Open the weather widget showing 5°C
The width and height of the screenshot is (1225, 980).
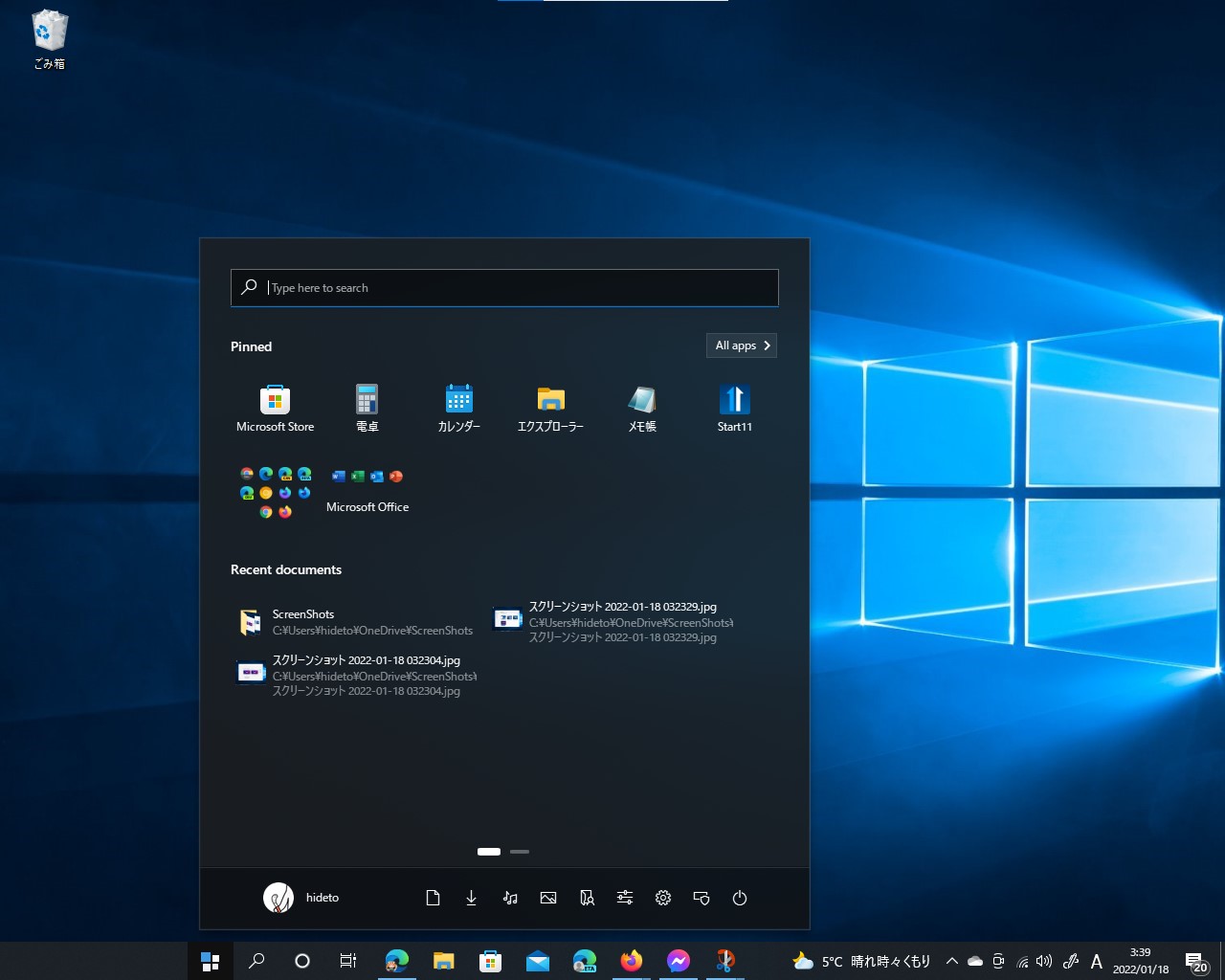(861, 961)
